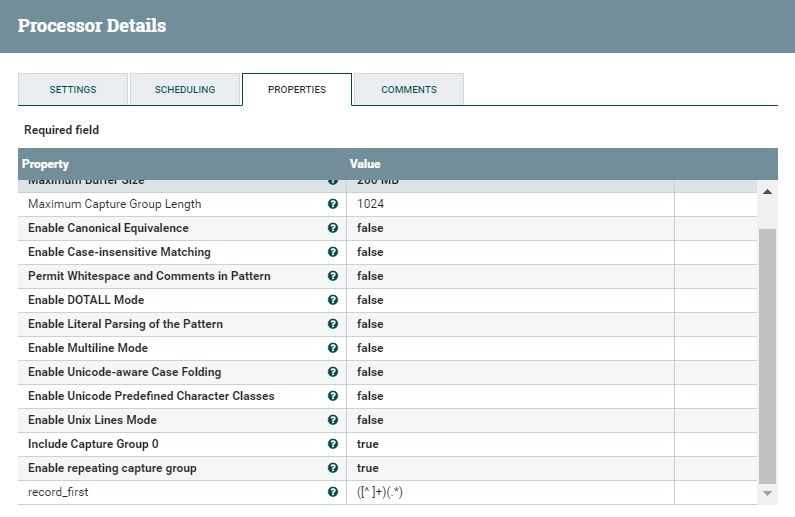Select the Enable DOTALL Mode label
The width and height of the screenshot is (795, 517).
(86, 300)
